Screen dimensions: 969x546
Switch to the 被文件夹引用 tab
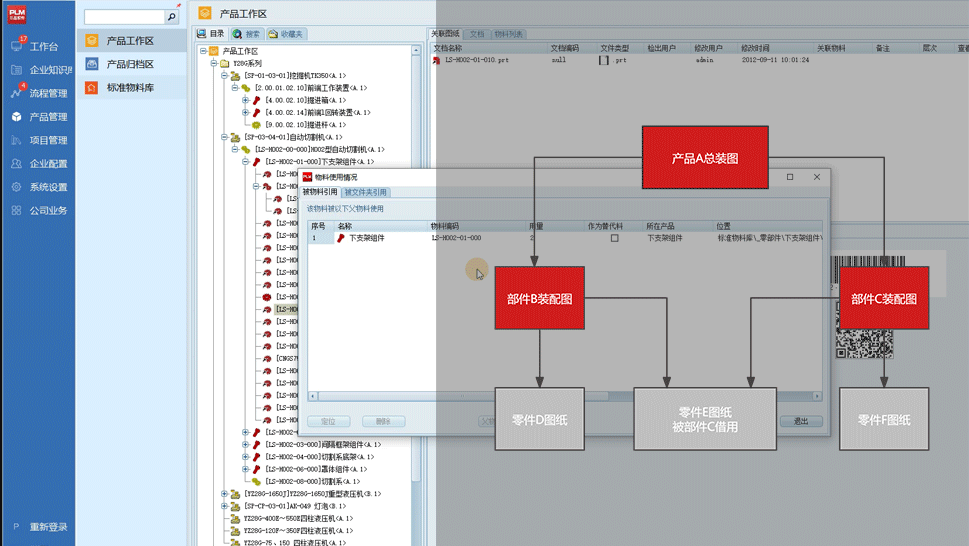pos(365,192)
